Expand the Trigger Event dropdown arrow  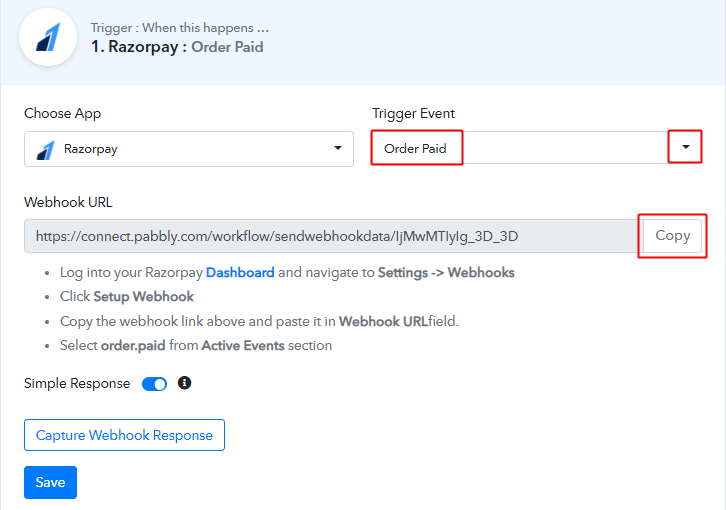[x=686, y=147]
